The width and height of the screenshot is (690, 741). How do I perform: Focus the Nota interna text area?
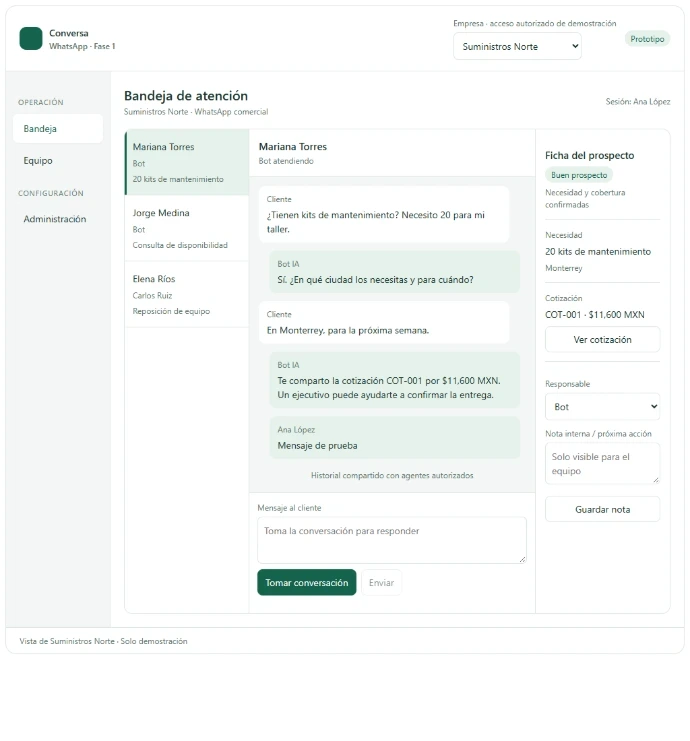[602, 464]
